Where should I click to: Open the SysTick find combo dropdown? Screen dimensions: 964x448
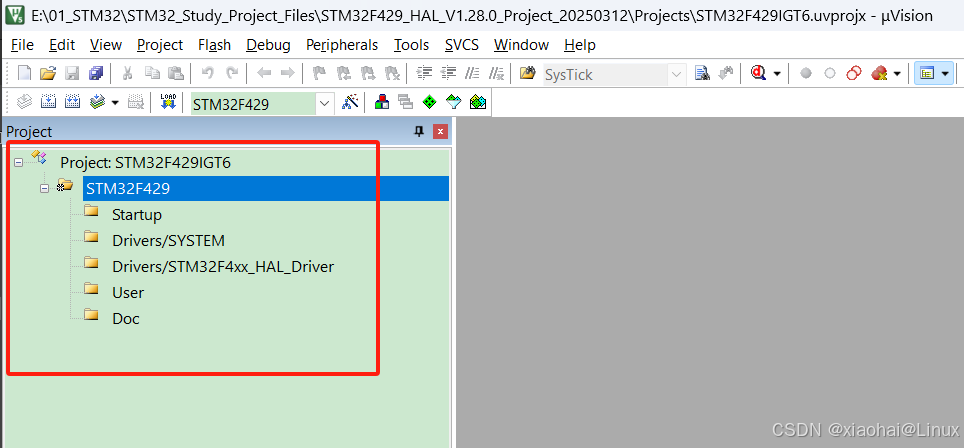[677, 74]
